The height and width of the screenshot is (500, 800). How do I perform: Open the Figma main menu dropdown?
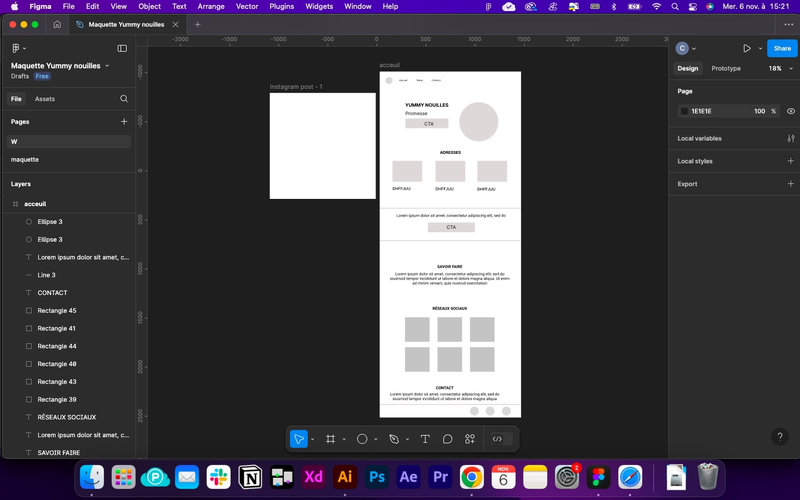tap(18, 48)
